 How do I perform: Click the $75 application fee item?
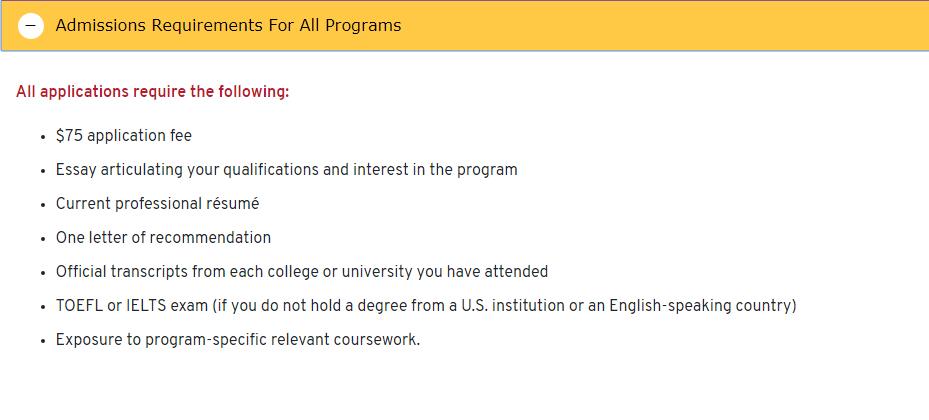pos(124,136)
